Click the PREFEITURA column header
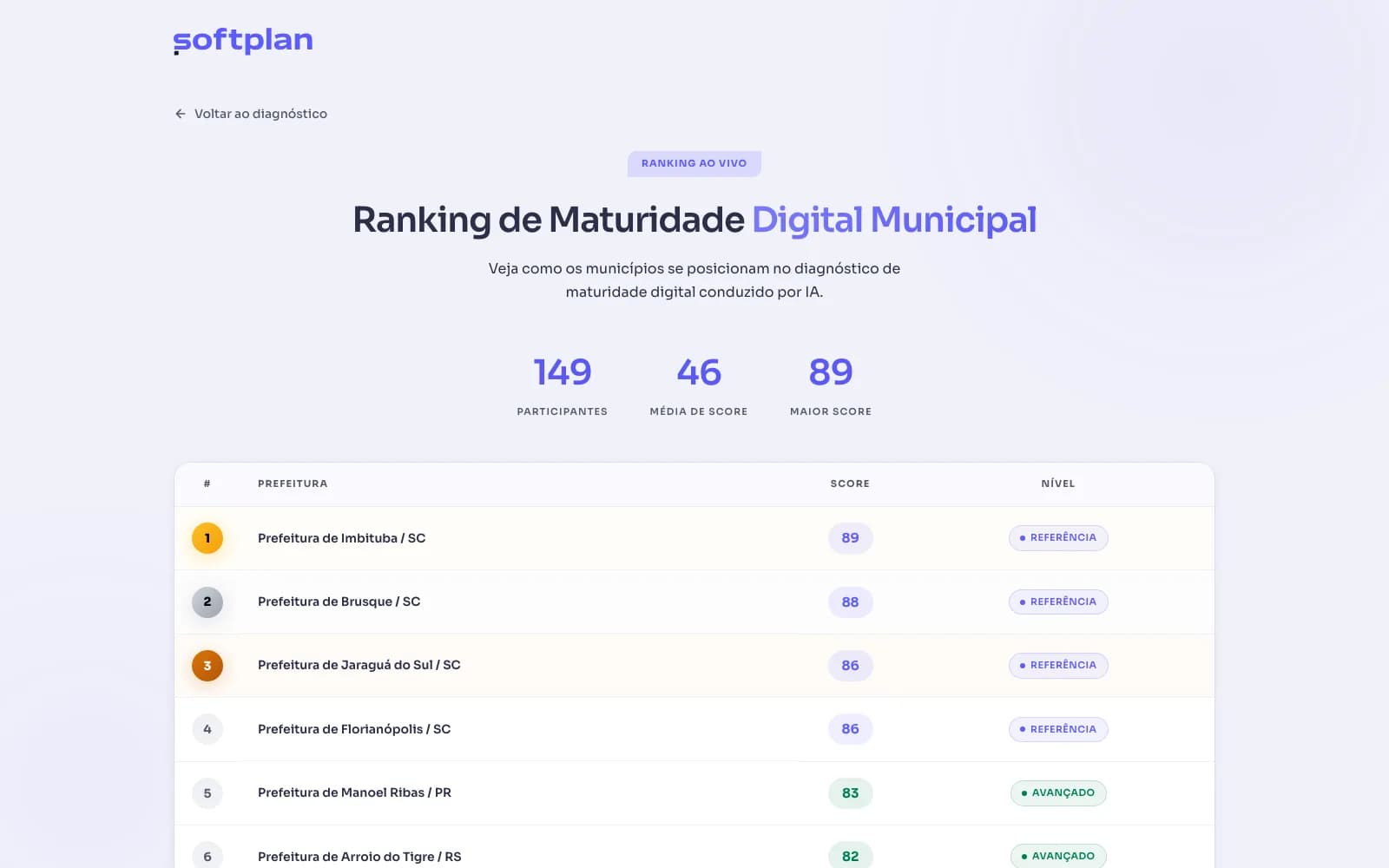 (x=293, y=483)
